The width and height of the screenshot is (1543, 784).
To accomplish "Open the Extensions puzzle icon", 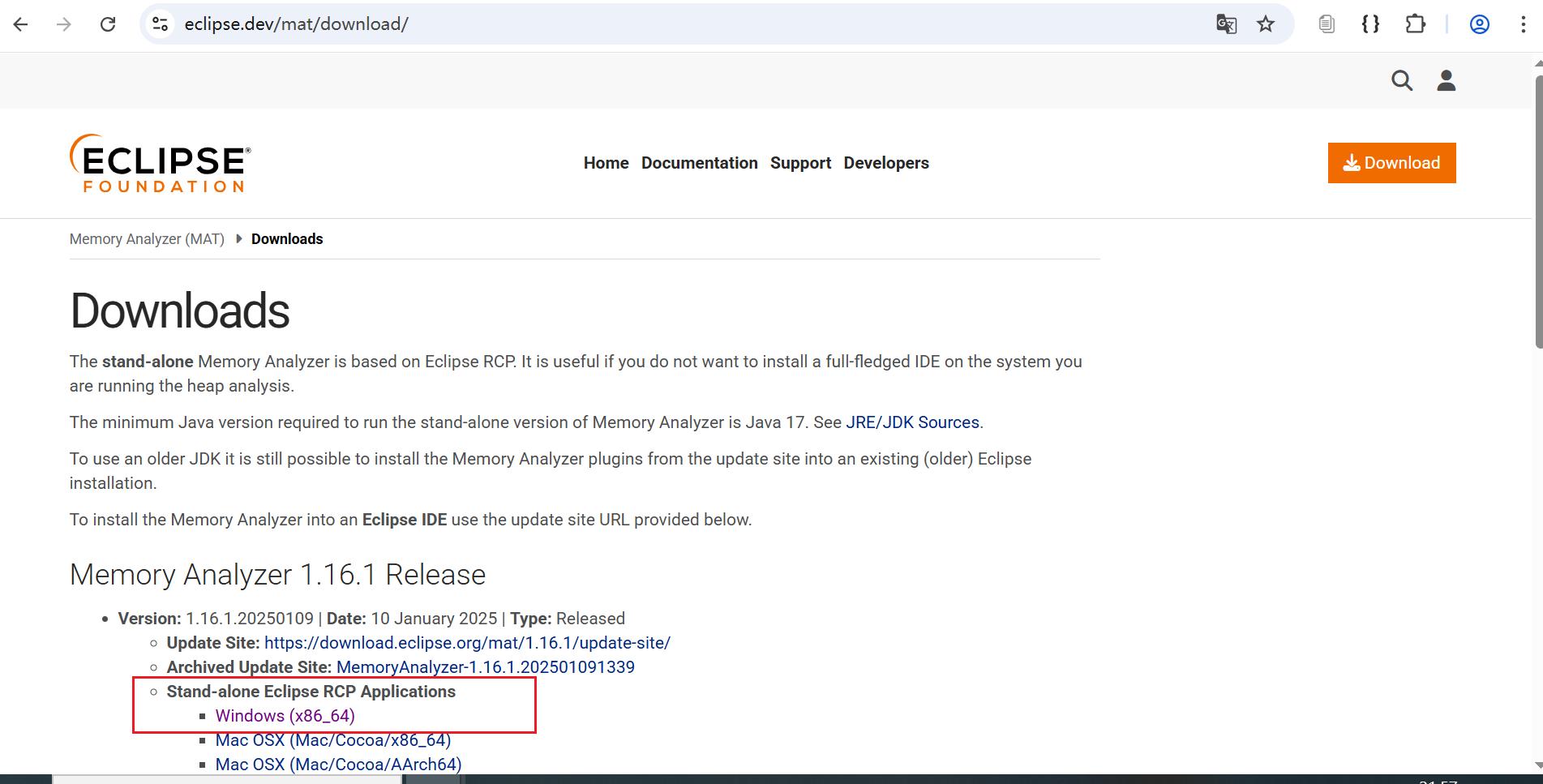I will pos(1415,24).
